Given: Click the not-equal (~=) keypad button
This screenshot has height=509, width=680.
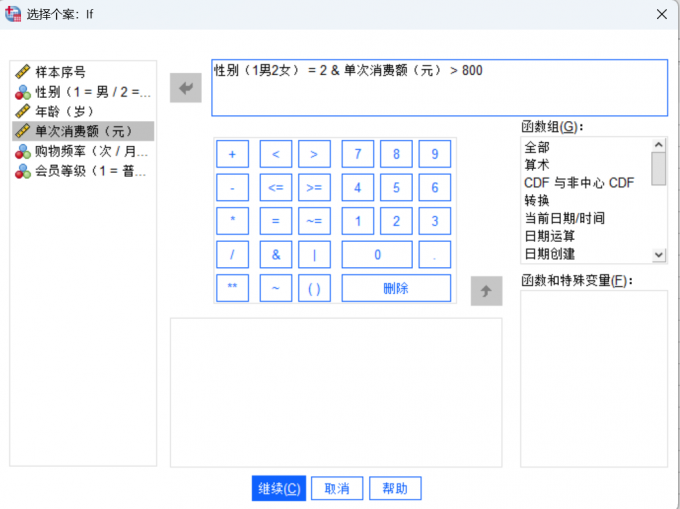Looking at the screenshot, I should click(x=314, y=221).
